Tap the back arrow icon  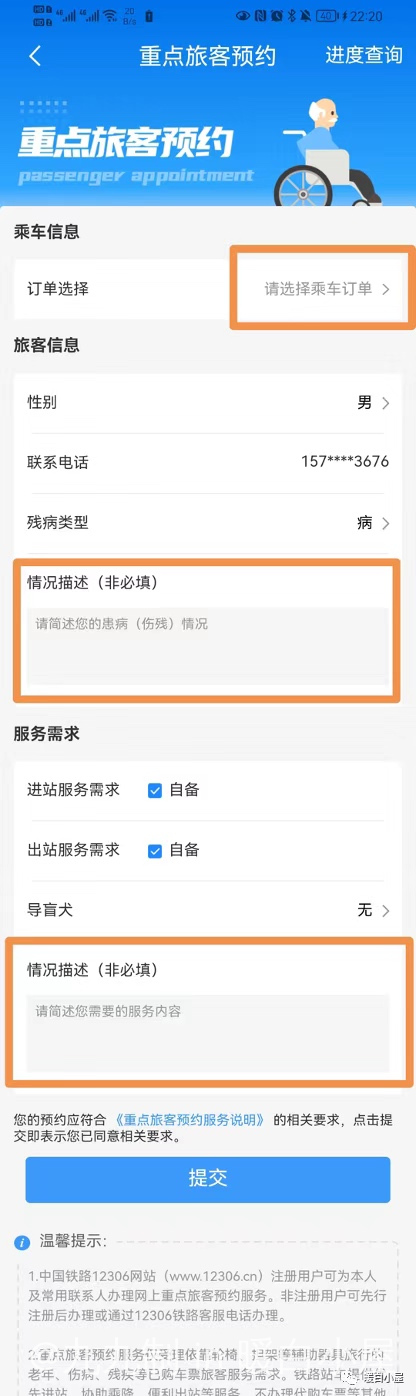[35, 56]
